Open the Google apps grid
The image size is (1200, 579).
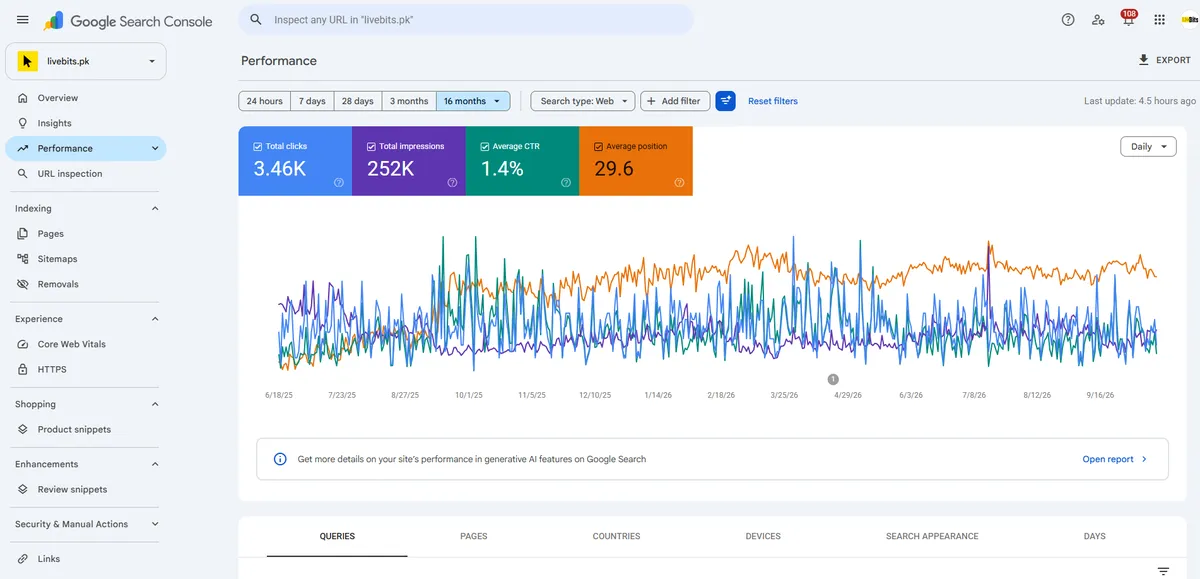(1159, 19)
